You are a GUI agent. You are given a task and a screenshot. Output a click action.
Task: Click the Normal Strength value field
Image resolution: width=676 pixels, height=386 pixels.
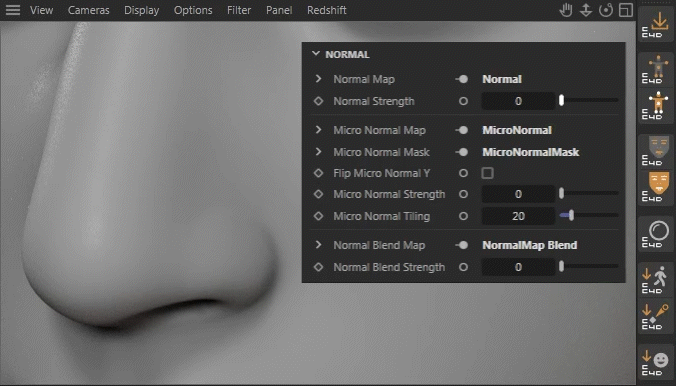(518, 101)
